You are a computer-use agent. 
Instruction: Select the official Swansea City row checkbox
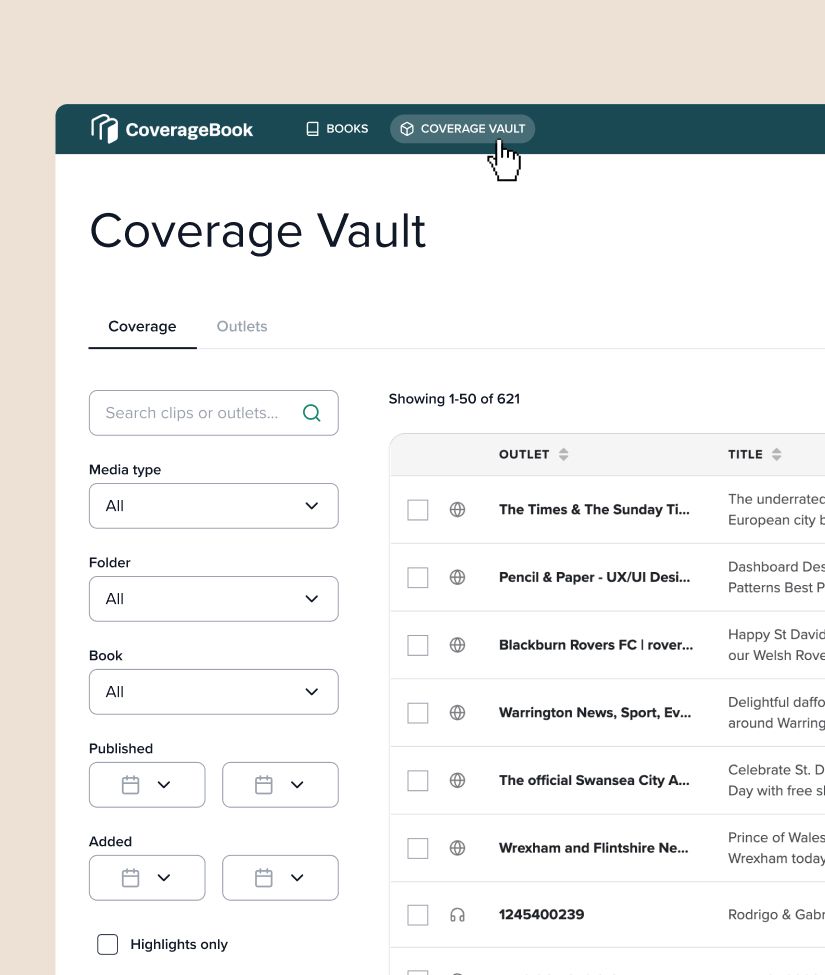pos(418,780)
